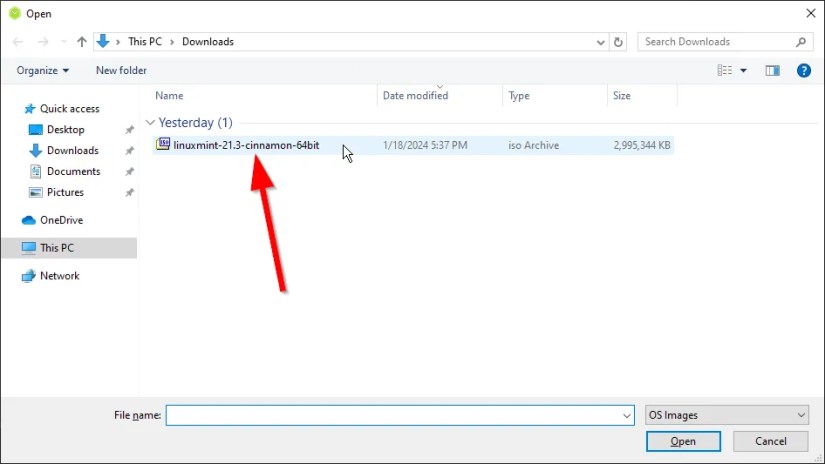
Task: Open recent locations dropdown arrow
Action: (64, 42)
